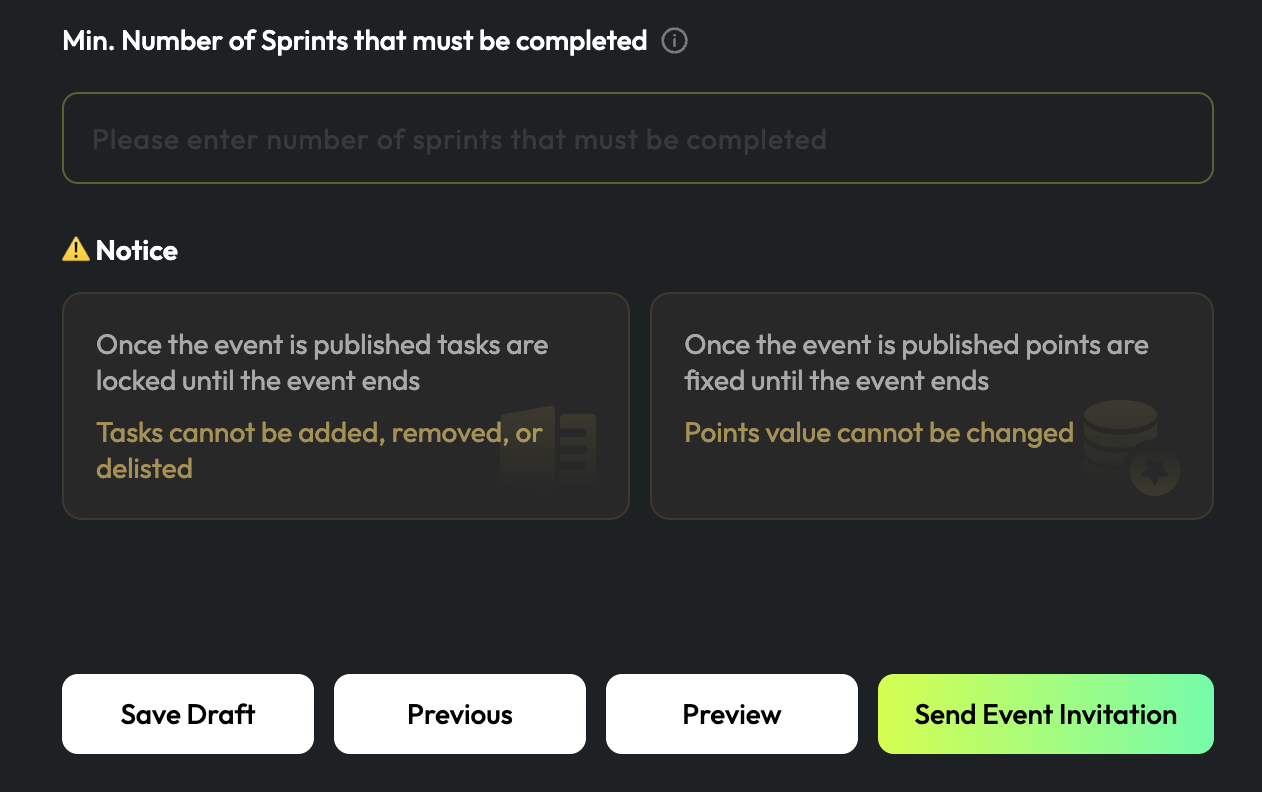The image size is (1262, 792).
Task: Click the Notice heading text
Action: [137, 250]
